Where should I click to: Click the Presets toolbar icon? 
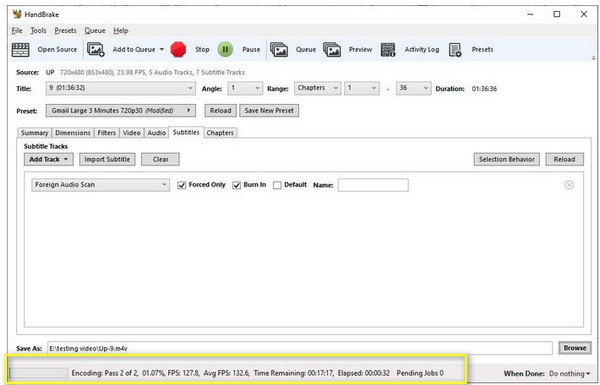coord(455,50)
